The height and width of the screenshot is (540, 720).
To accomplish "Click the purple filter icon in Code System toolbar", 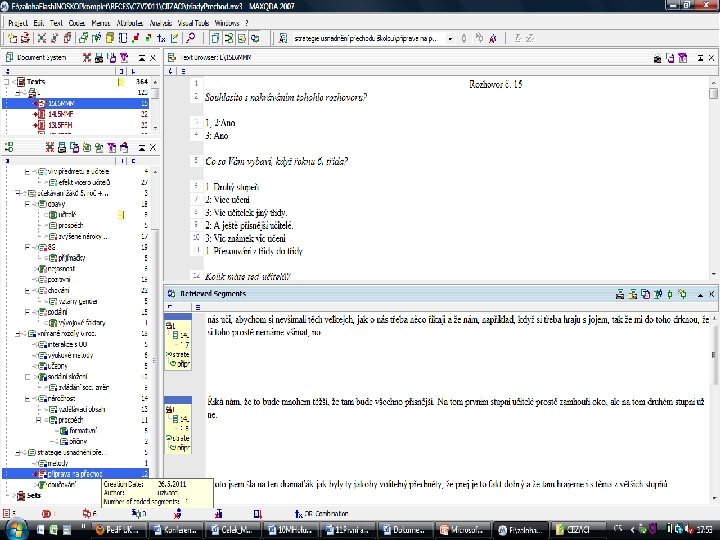I will [112, 147].
